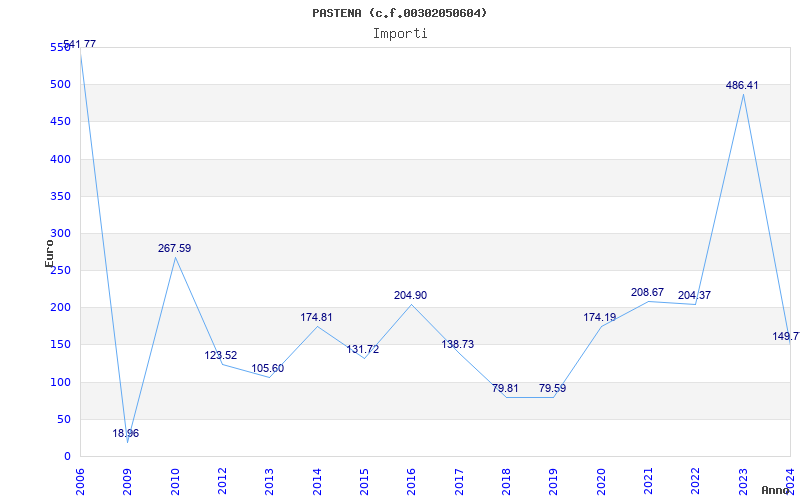The image size is (800, 500).
Task: Click the 2012 x-axis year label
Action: click(x=222, y=482)
